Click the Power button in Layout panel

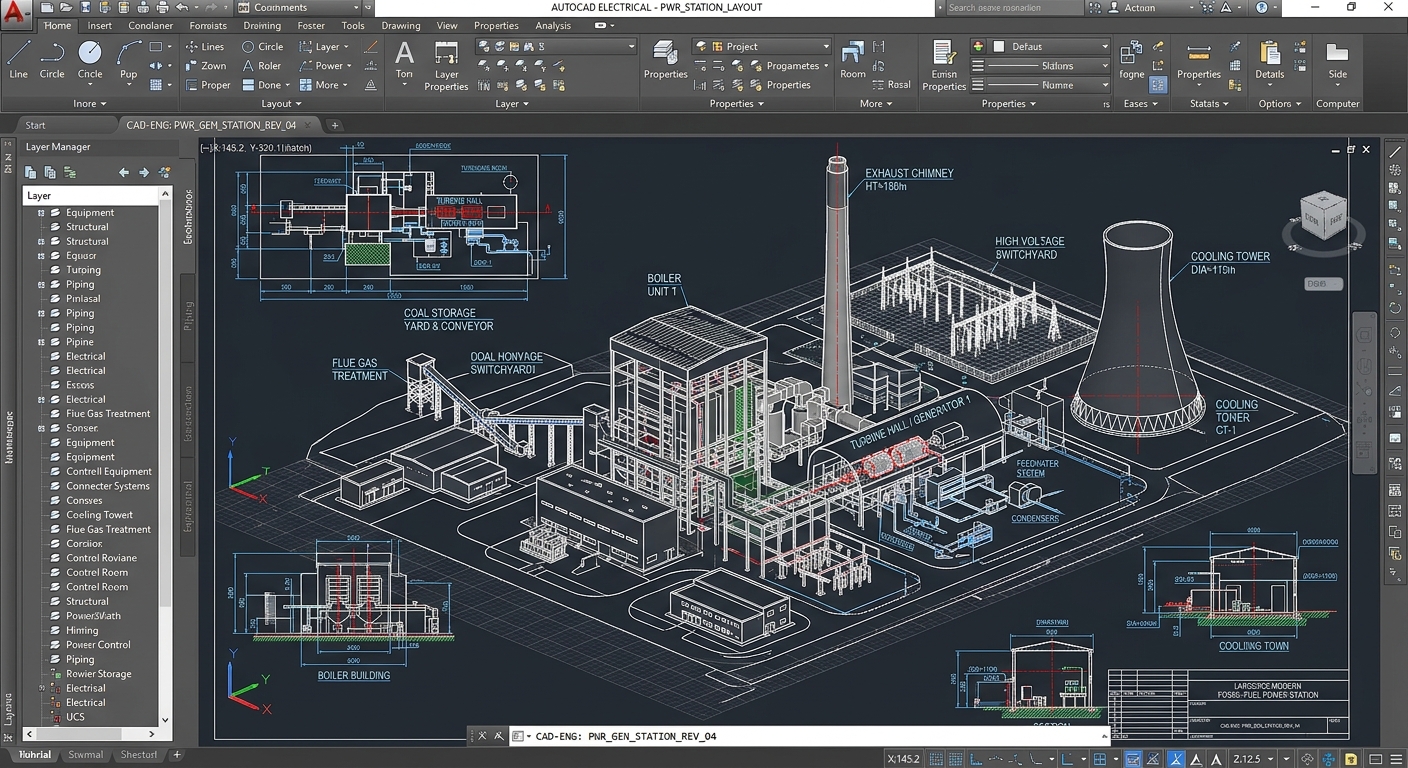coord(324,66)
